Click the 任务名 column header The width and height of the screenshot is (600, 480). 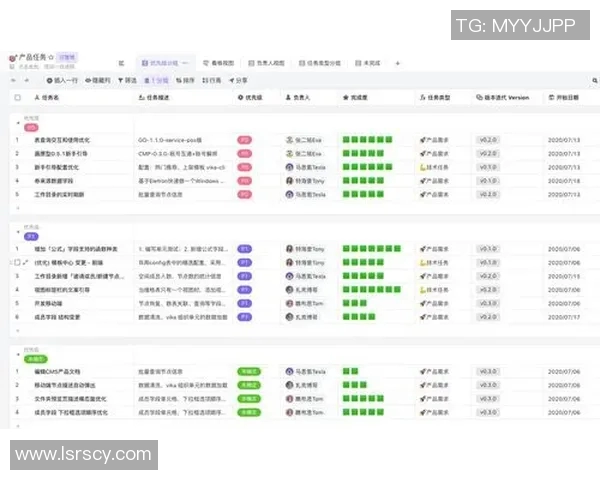tap(47, 98)
